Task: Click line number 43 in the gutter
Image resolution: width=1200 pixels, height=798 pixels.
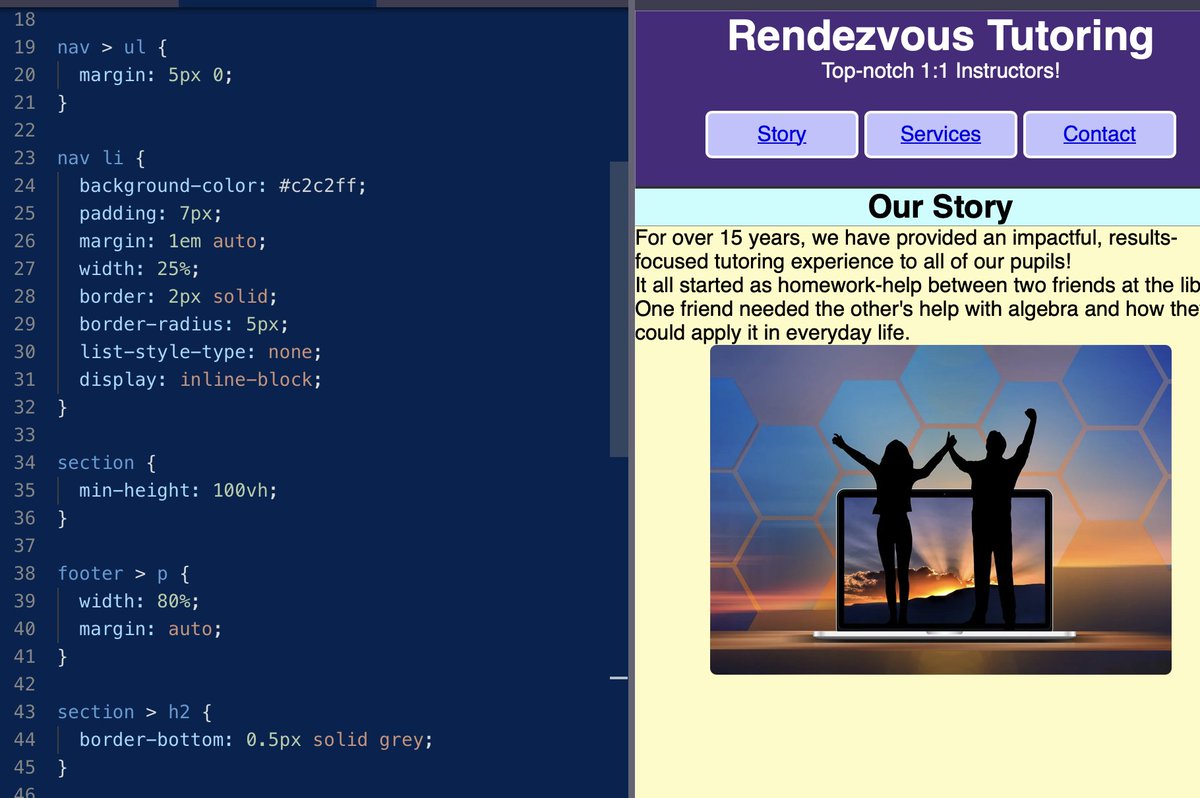Action: (25, 712)
